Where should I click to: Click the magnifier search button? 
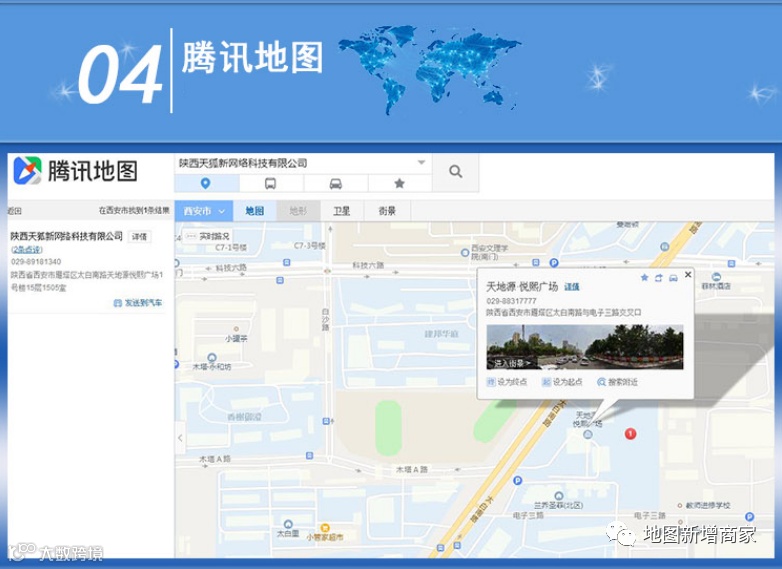tap(455, 172)
